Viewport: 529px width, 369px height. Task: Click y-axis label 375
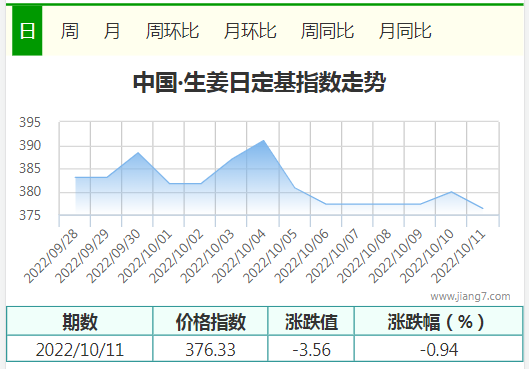pyautogui.click(x=30, y=215)
